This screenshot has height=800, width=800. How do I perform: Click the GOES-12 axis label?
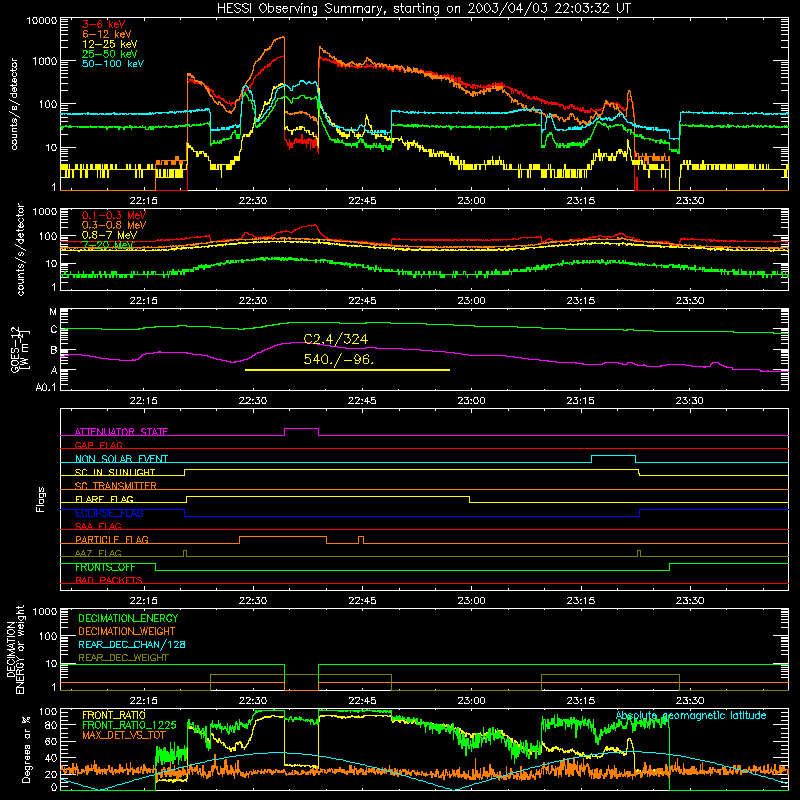(20, 349)
